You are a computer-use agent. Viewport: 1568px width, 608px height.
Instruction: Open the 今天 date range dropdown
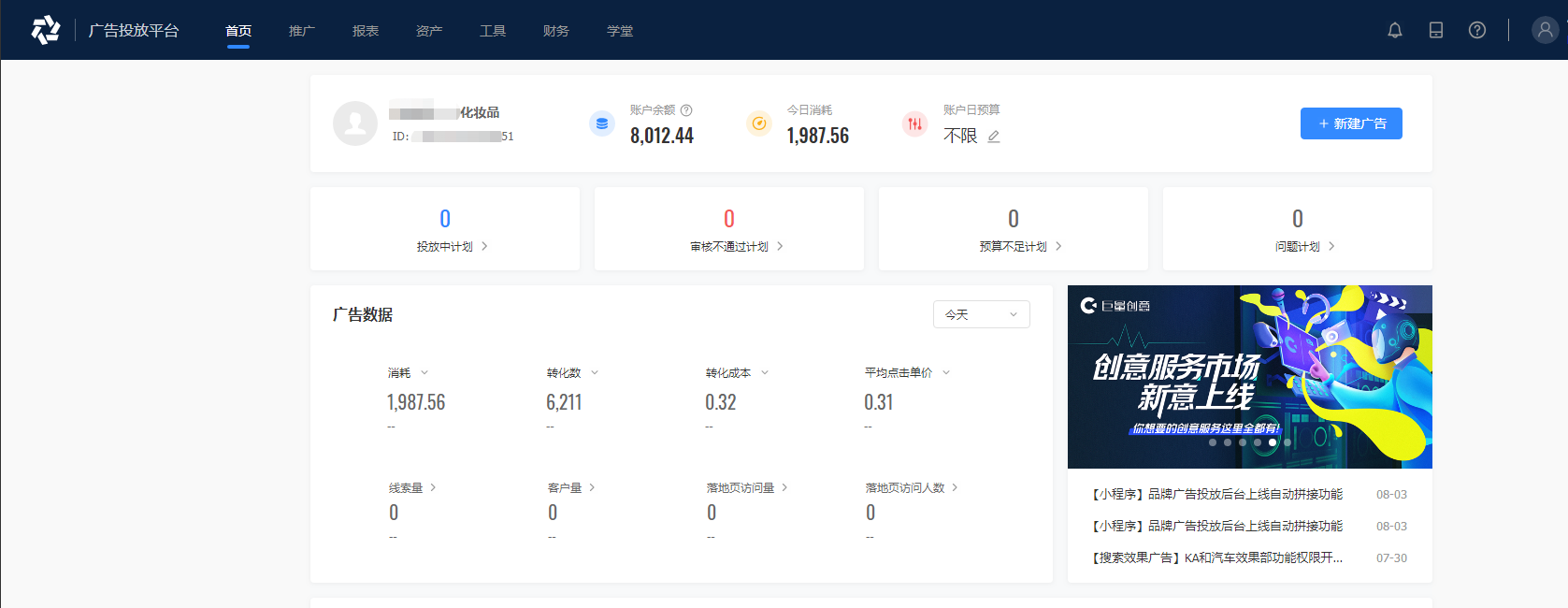[982, 314]
